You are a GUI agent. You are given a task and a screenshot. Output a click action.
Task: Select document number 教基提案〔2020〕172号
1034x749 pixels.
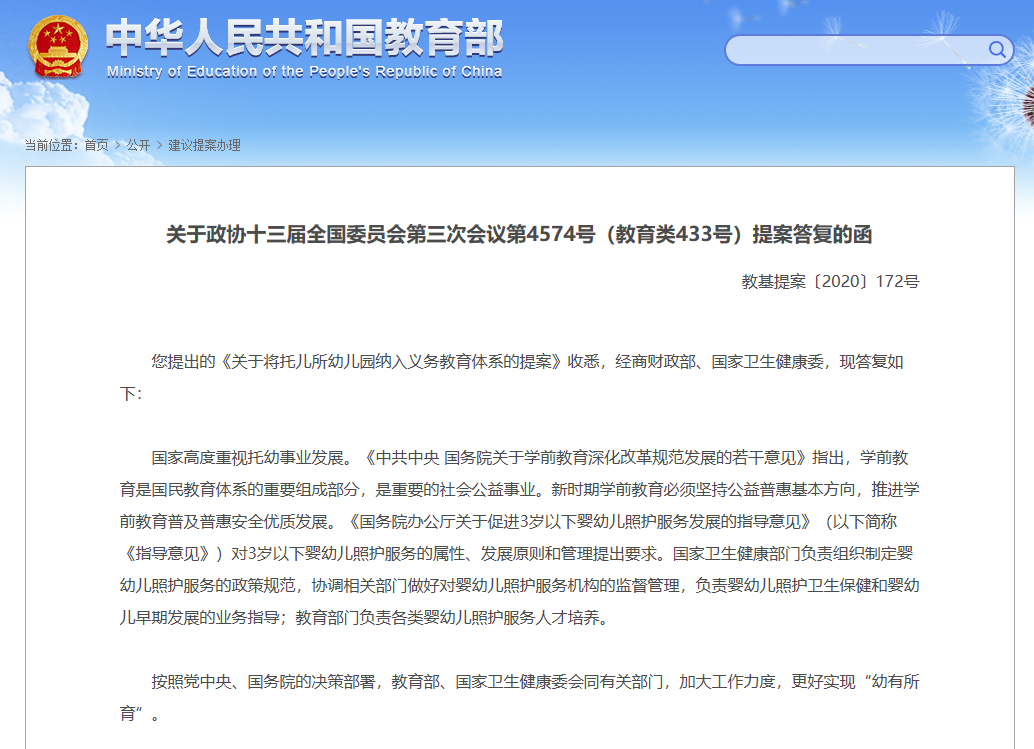coord(830,282)
